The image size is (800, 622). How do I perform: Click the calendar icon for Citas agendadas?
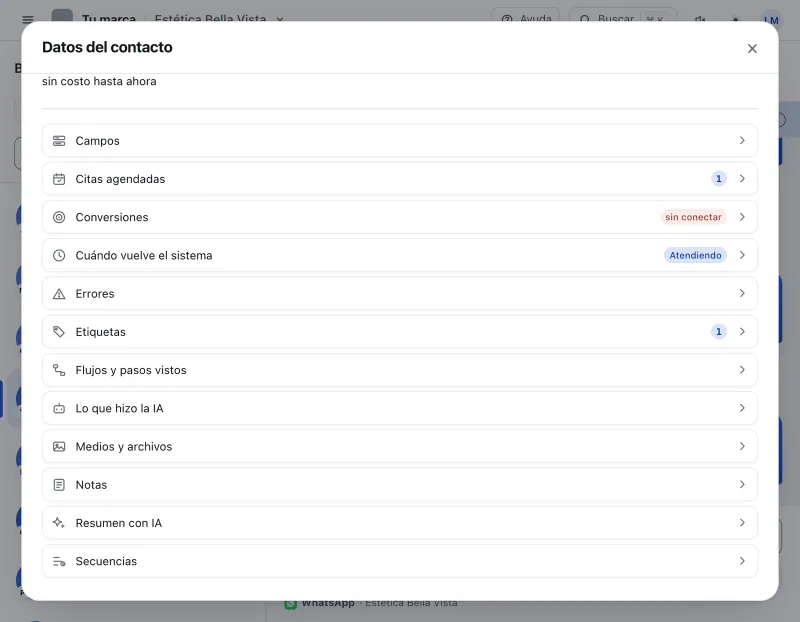pyautogui.click(x=59, y=179)
